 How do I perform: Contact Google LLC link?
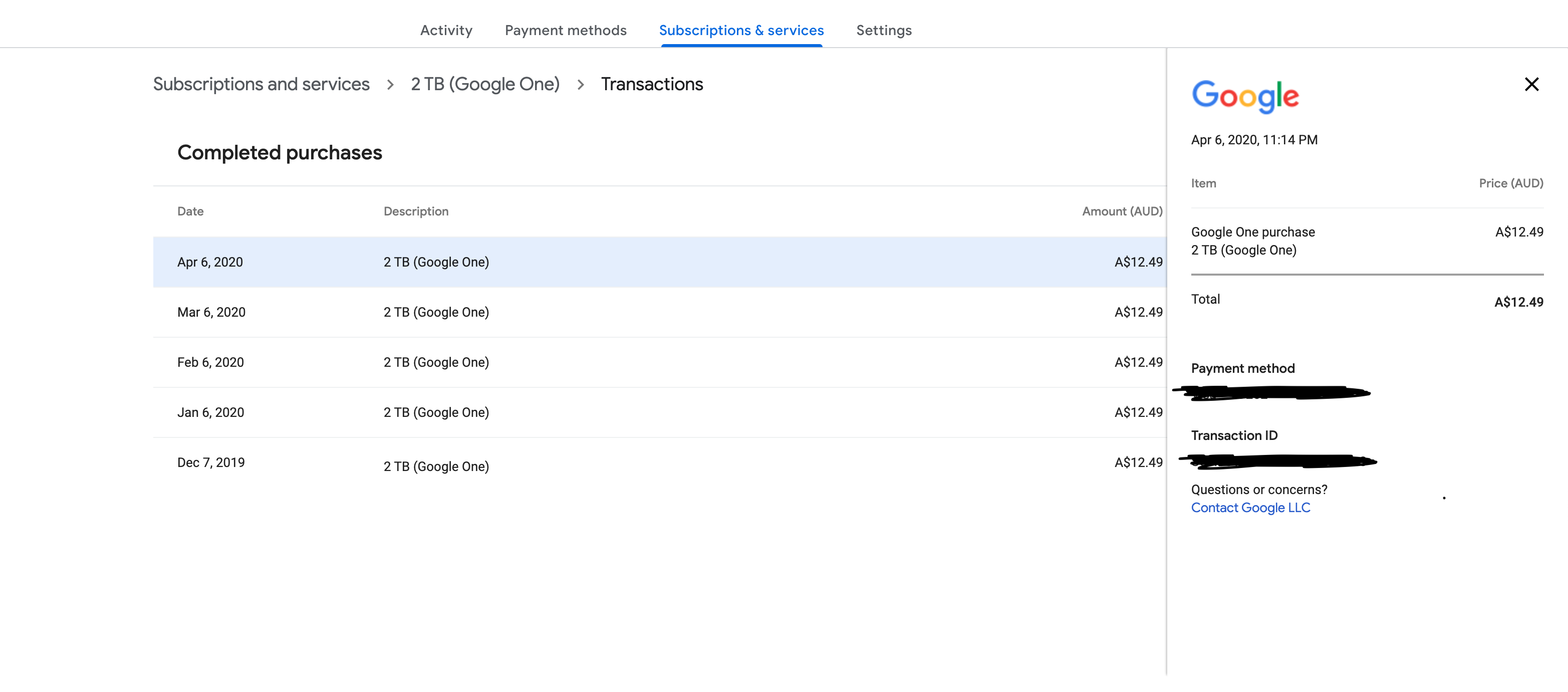click(1250, 508)
